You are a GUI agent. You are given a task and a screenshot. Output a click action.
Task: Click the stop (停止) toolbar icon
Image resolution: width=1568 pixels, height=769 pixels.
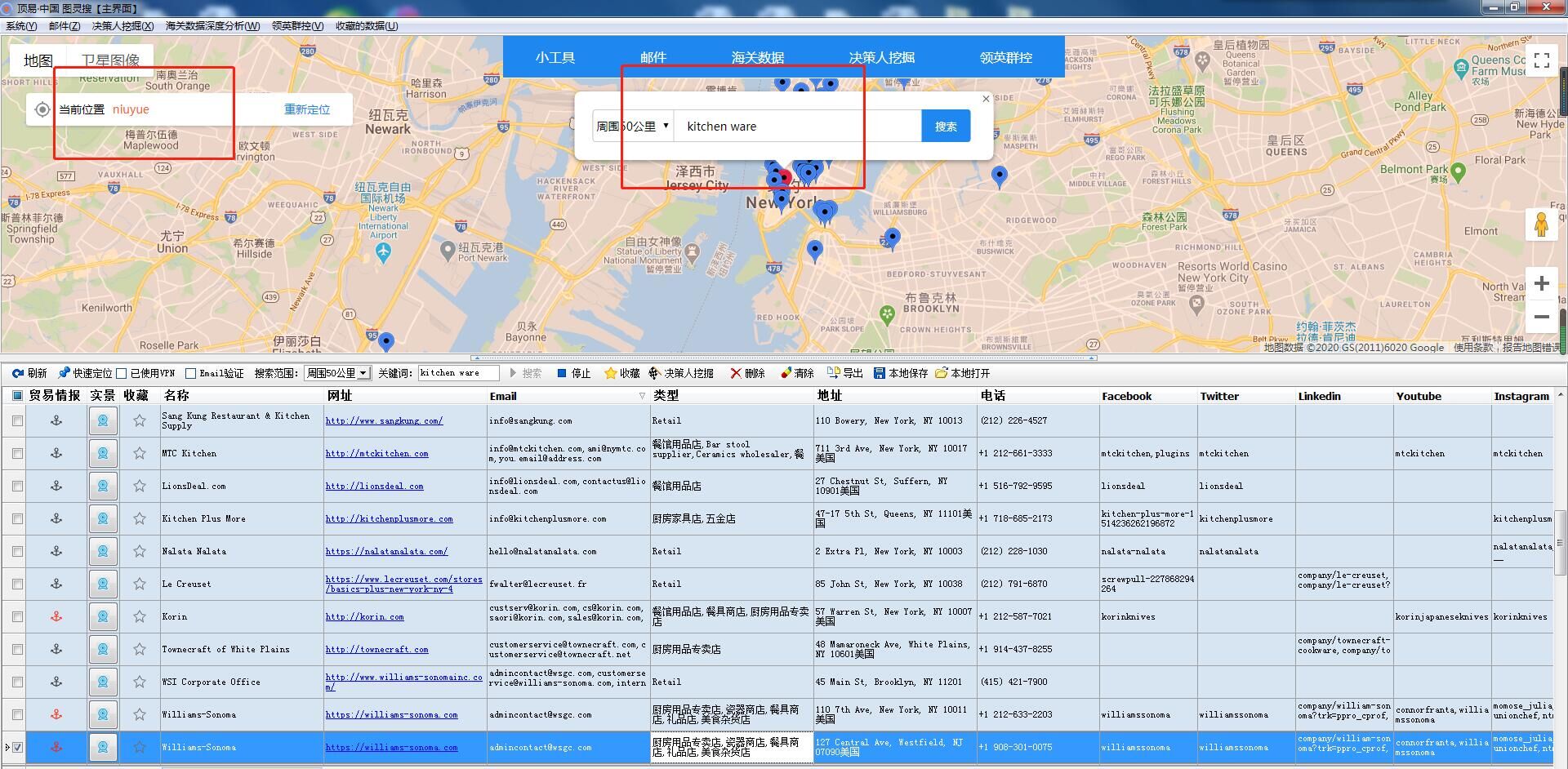tap(562, 373)
